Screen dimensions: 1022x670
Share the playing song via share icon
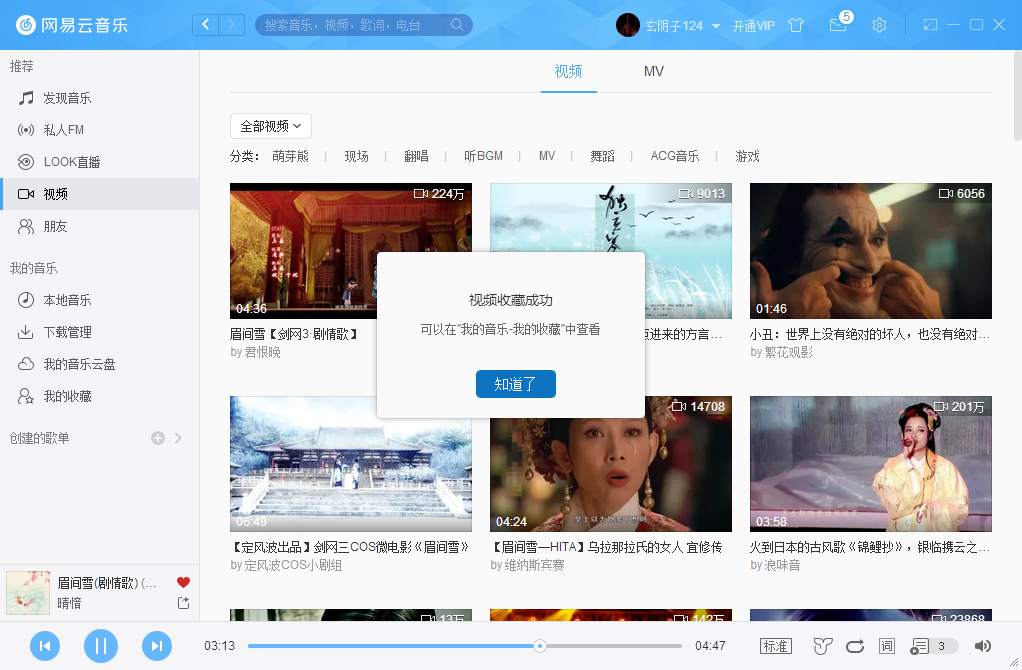coord(183,603)
